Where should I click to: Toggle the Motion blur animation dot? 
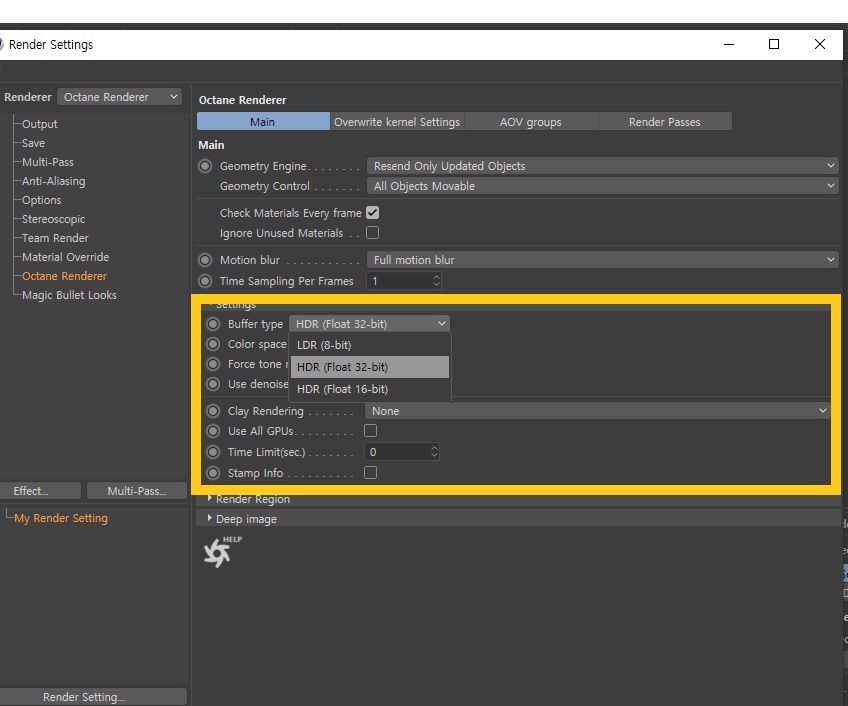click(x=205, y=260)
